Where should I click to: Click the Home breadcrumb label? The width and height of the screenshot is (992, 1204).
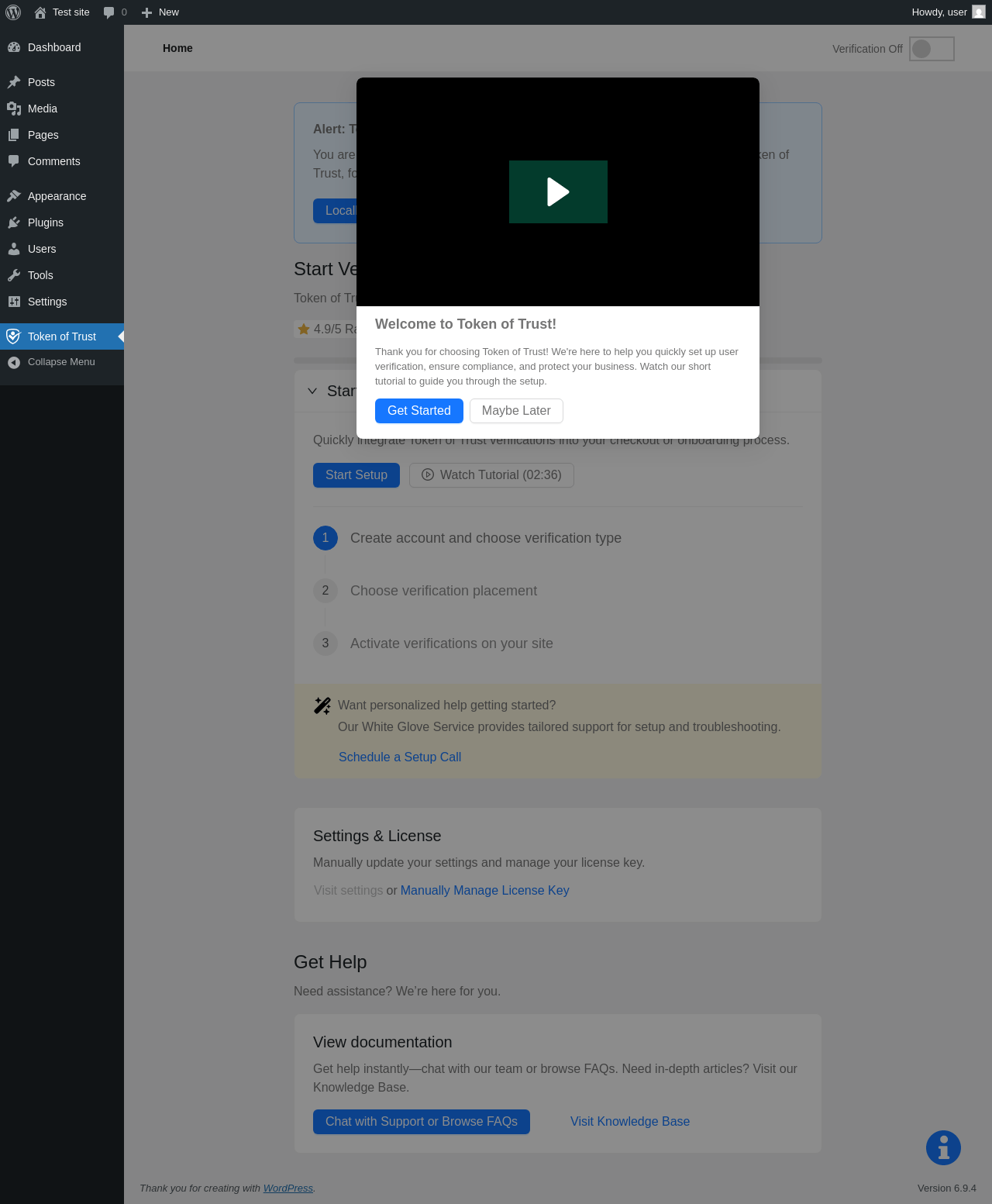[x=177, y=48]
